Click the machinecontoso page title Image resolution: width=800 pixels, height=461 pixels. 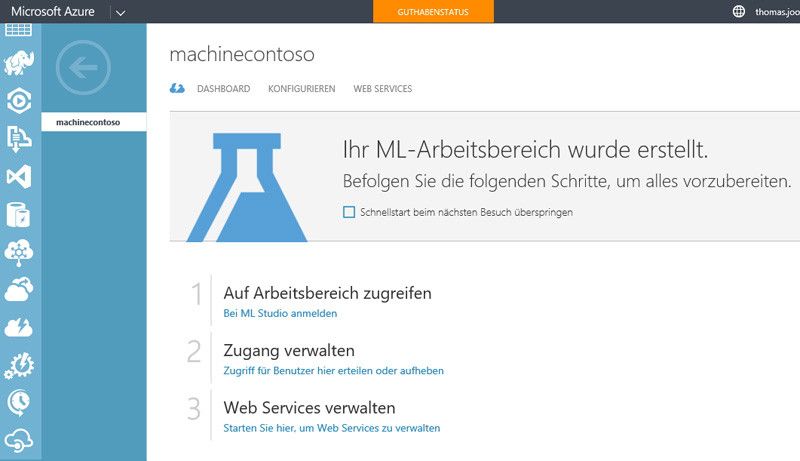pyautogui.click(x=242, y=54)
